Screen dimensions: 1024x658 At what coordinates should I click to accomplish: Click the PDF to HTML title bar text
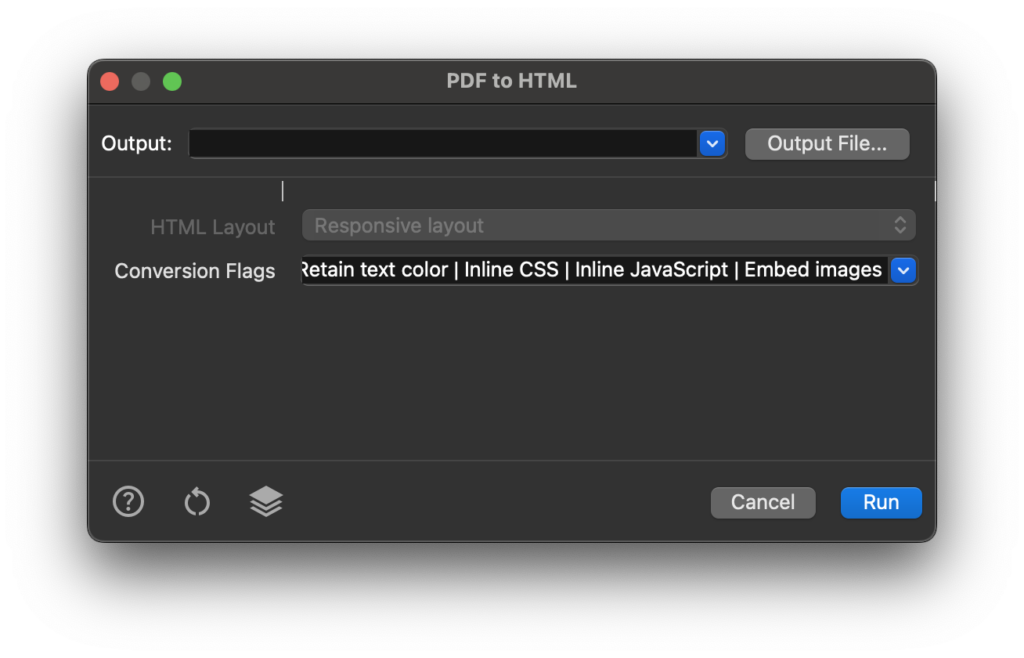pyautogui.click(x=511, y=81)
